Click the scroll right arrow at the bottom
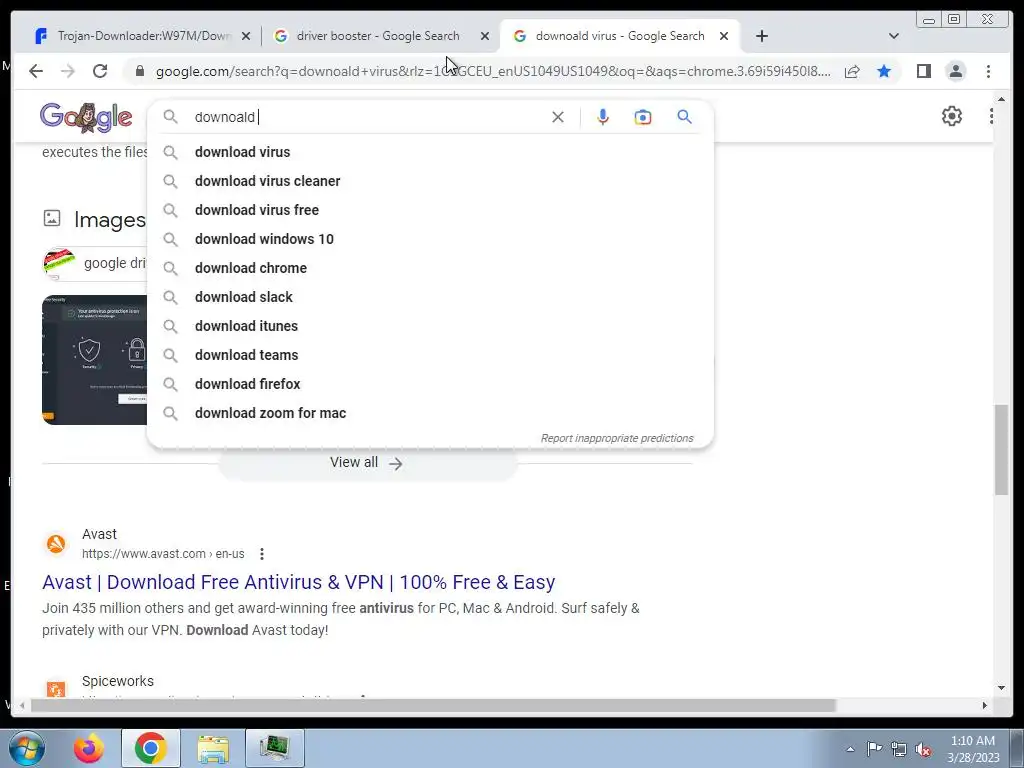 click(984, 705)
